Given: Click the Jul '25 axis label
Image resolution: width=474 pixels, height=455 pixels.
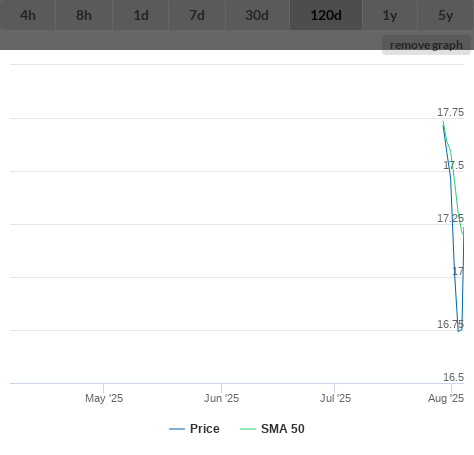Looking at the screenshot, I should 335,398.
